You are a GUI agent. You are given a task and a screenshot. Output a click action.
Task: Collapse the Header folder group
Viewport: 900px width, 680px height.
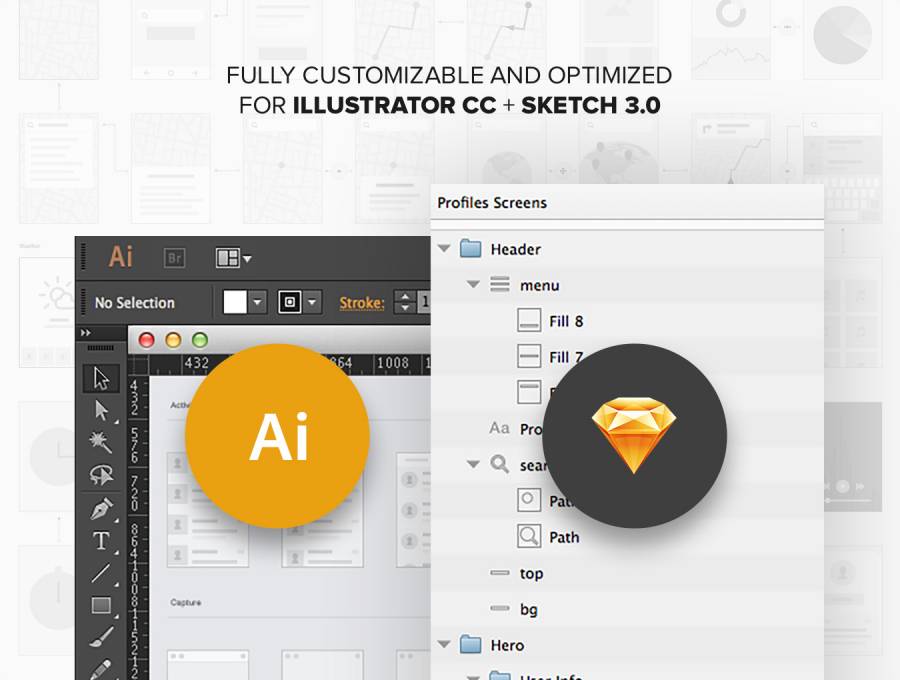pos(445,249)
